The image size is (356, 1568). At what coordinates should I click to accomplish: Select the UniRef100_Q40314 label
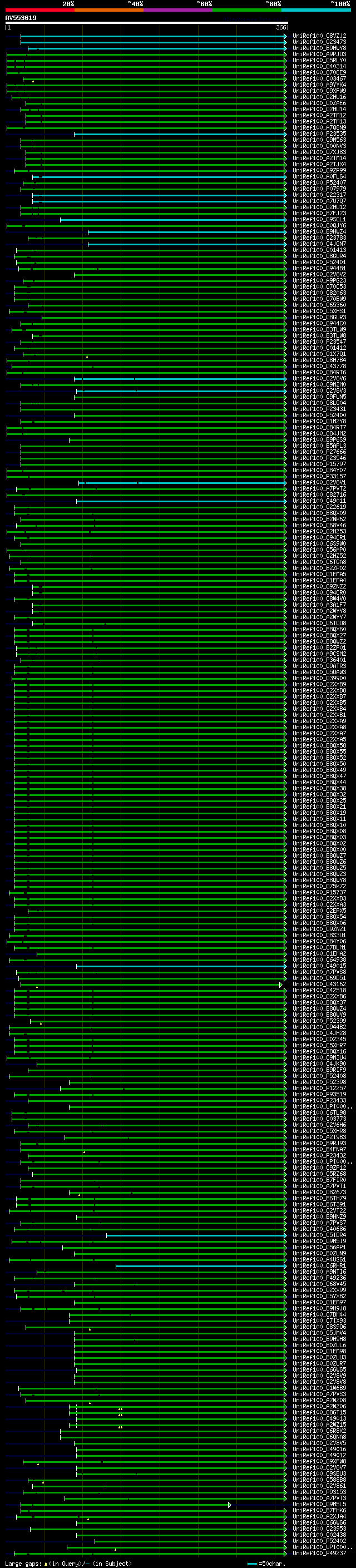pyautogui.click(x=319, y=66)
